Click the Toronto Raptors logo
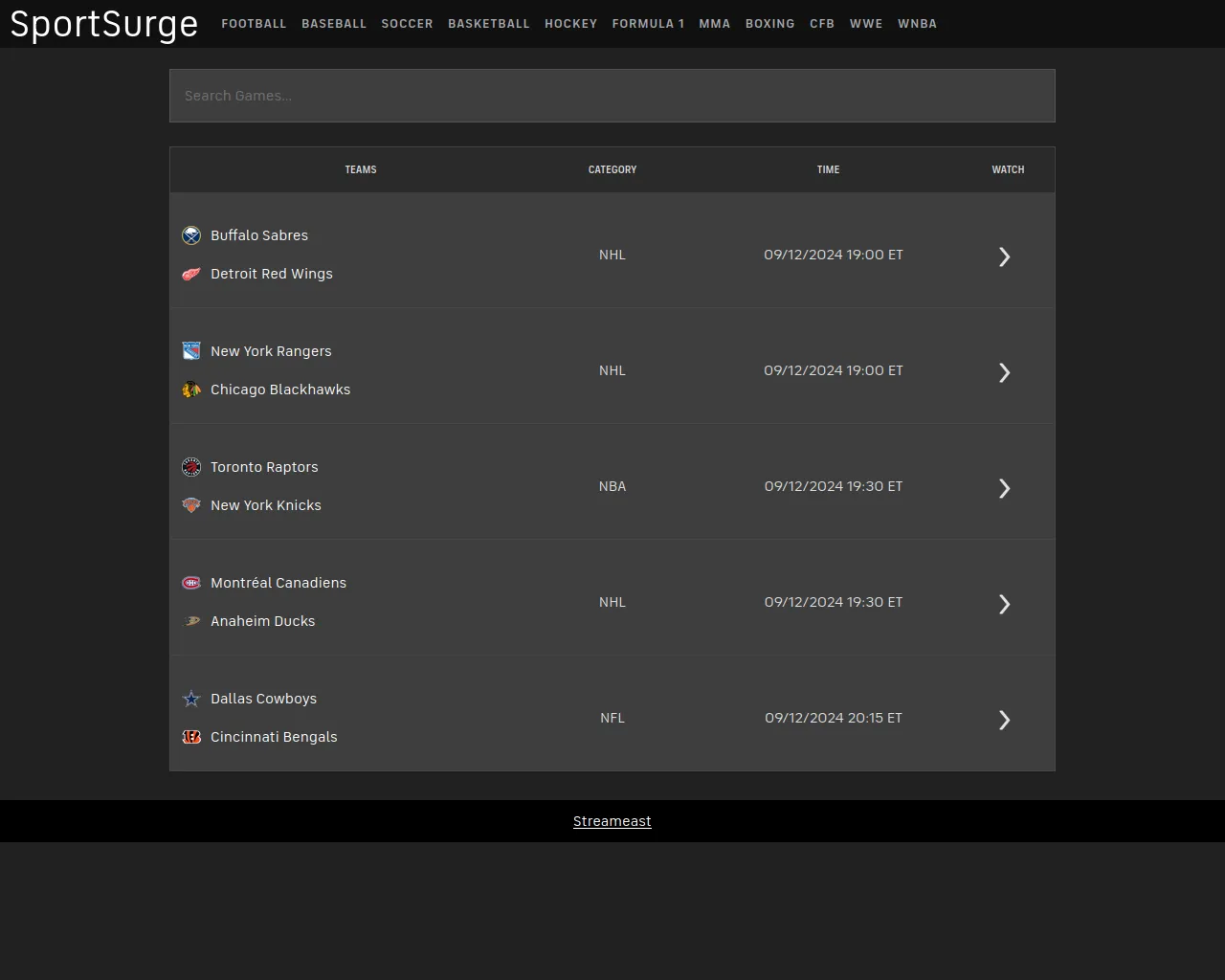Image resolution: width=1225 pixels, height=980 pixels. pos(191,467)
